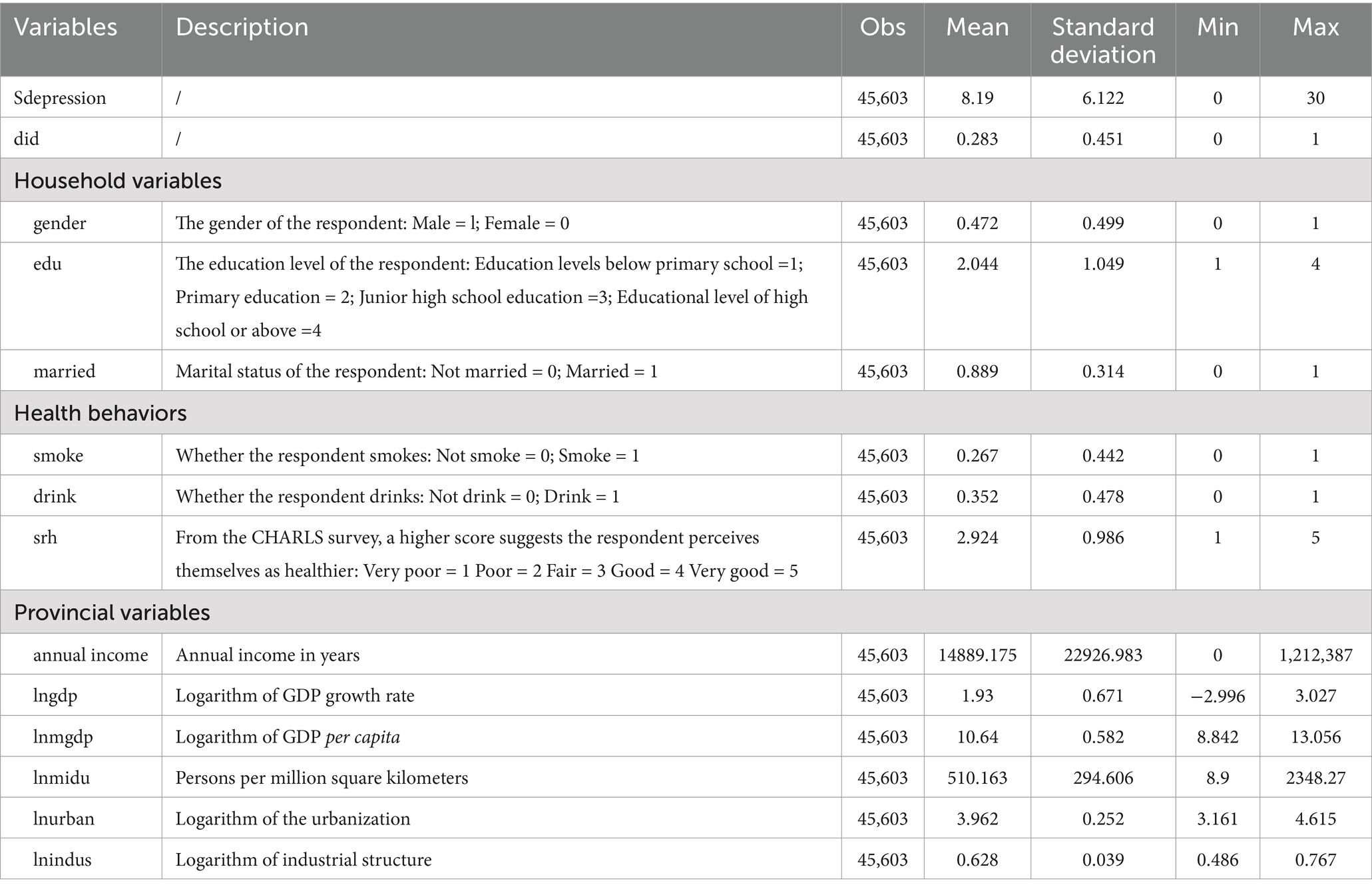The height and width of the screenshot is (891, 1372).
Task: Select the Description column header
Action: point(242,27)
